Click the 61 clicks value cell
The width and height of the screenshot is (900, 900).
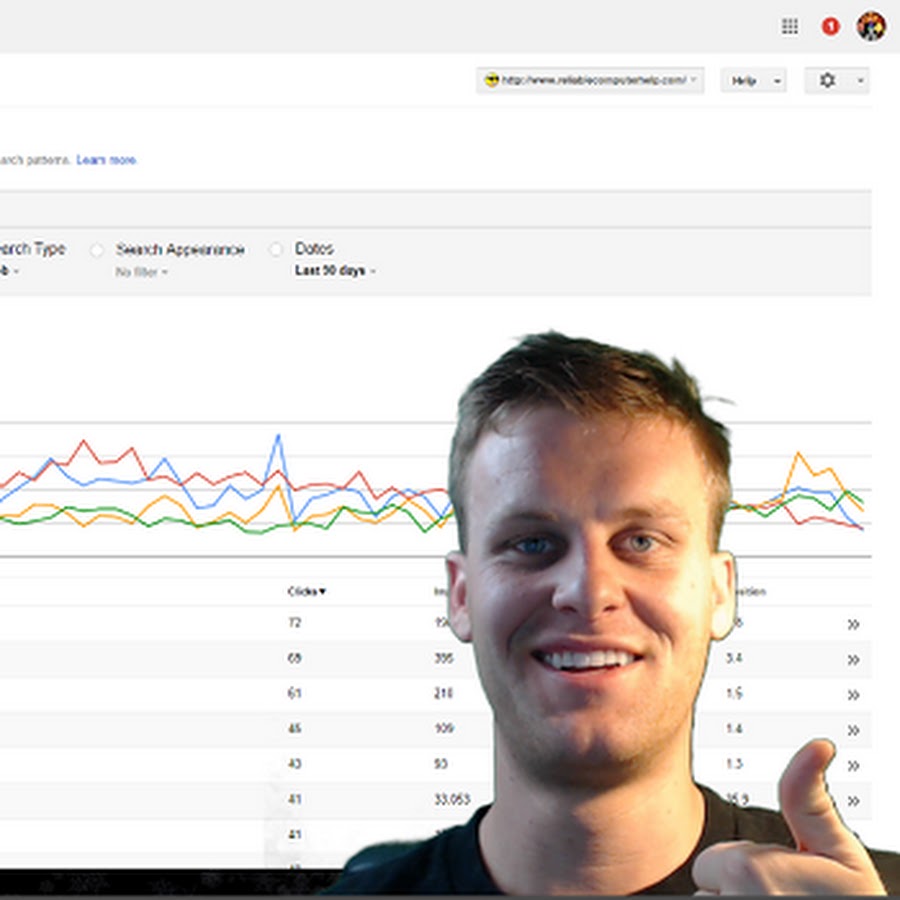coord(294,693)
